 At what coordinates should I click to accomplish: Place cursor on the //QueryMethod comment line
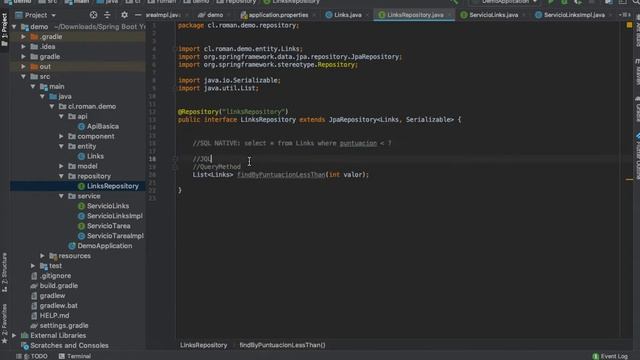[x=217, y=167]
